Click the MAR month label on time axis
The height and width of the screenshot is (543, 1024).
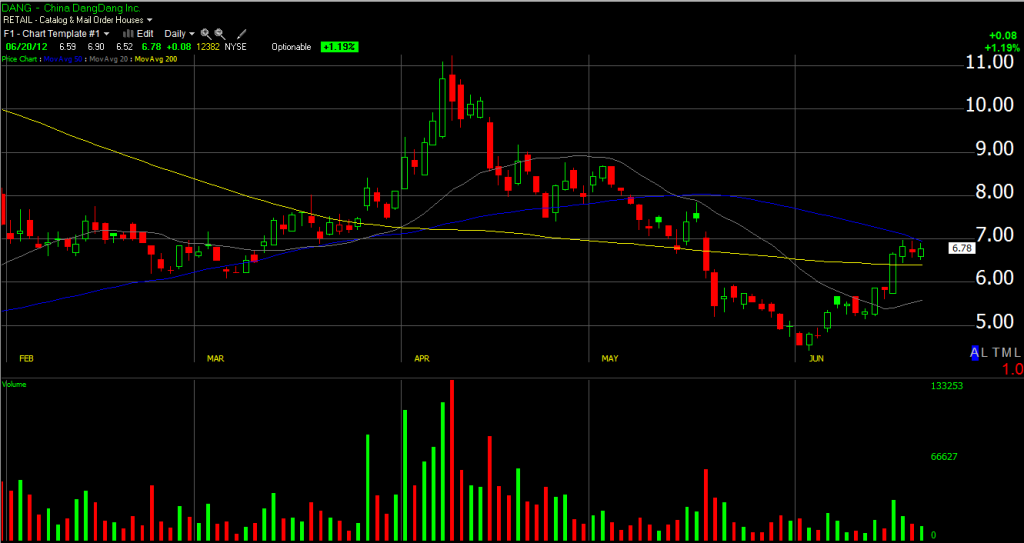click(216, 358)
